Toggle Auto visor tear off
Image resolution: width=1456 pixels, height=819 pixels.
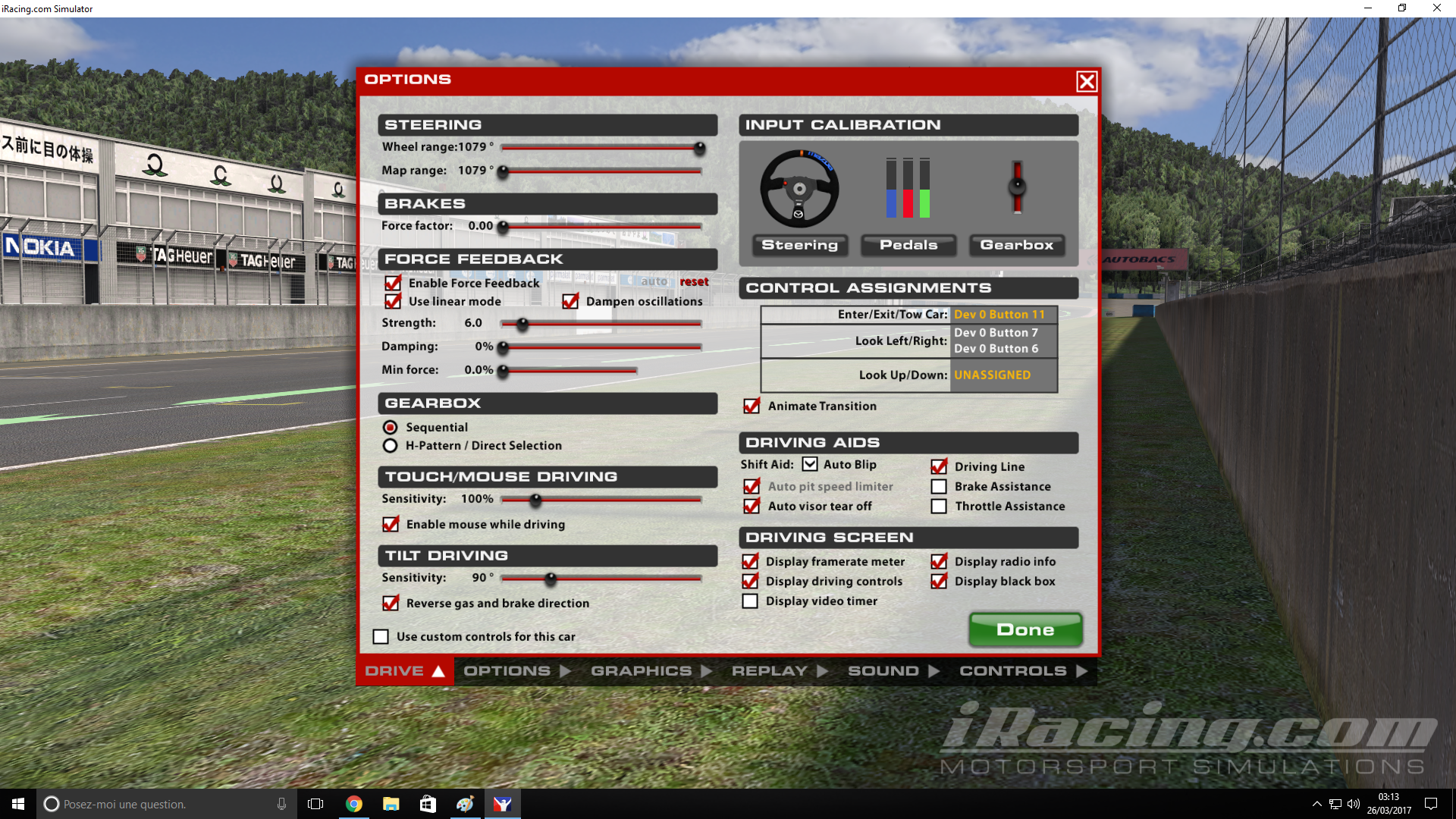click(752, 506)
